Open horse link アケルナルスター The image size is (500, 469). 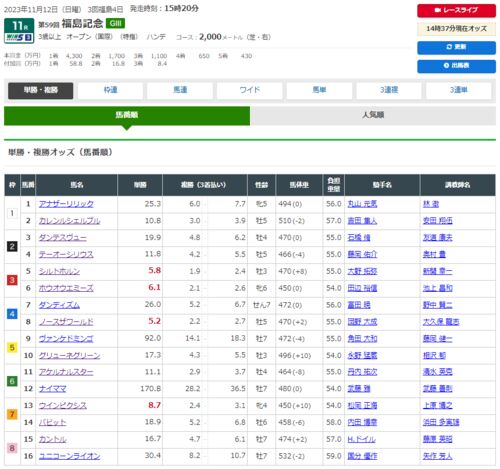click(66, 372)
